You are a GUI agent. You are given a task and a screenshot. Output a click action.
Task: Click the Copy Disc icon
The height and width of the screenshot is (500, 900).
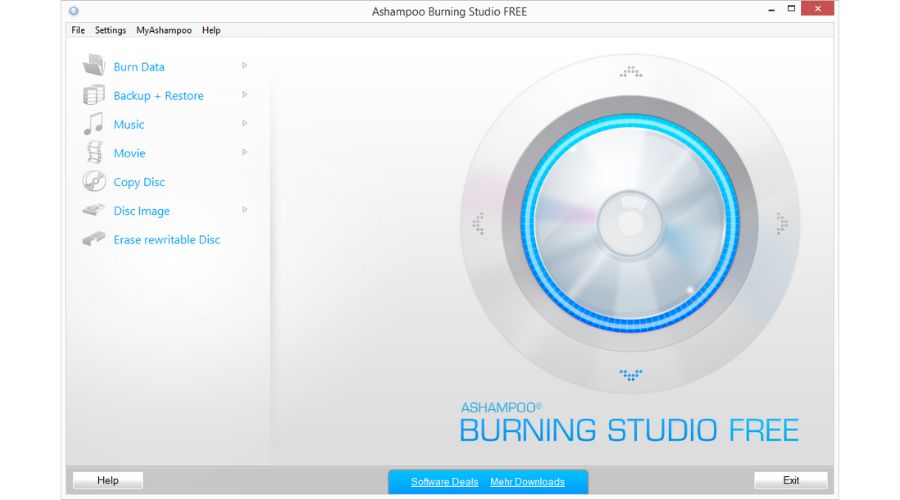pos(94,181)
